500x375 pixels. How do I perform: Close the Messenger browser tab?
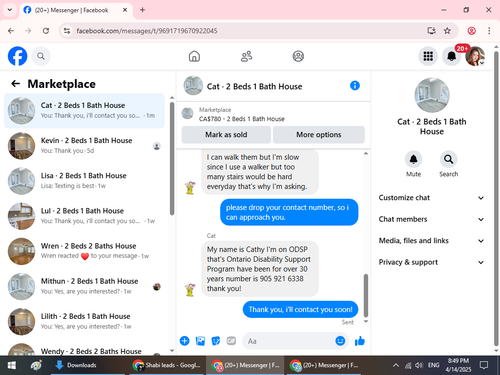(125, 10)
